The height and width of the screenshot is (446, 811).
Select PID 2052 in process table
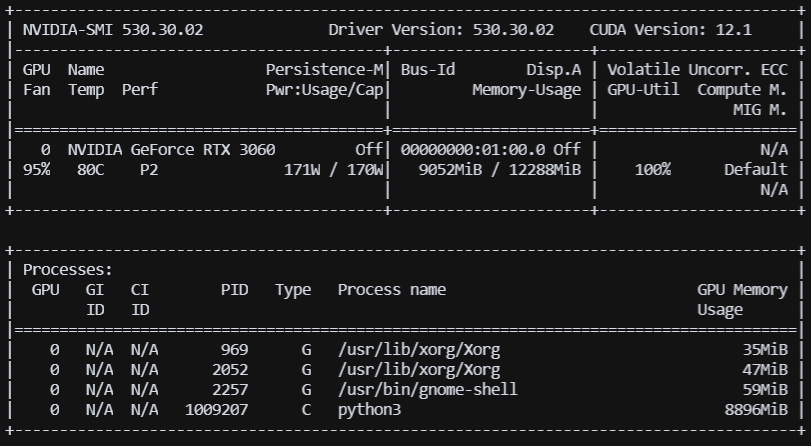click(x=230, y=370)
